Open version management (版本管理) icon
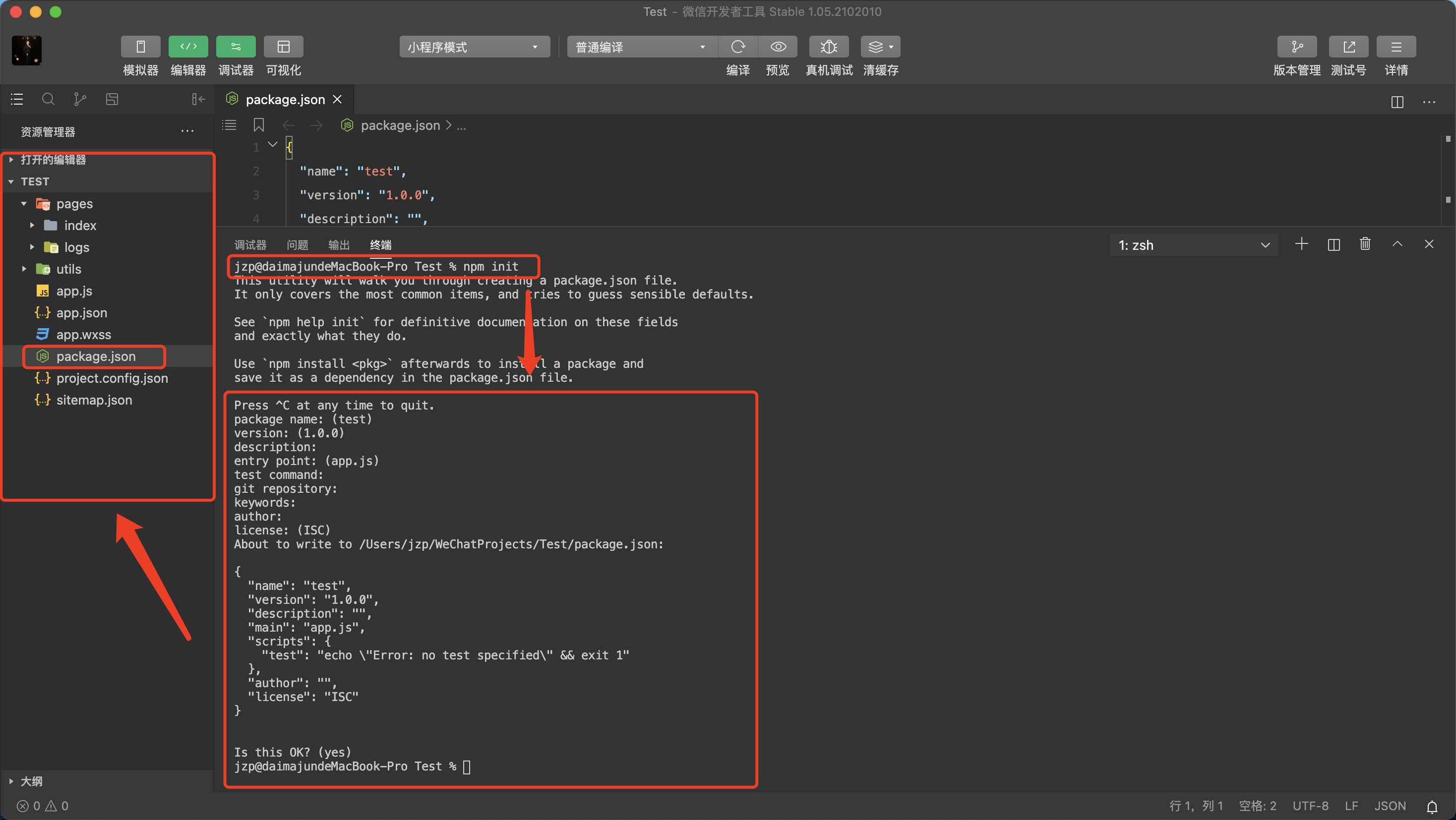Viewport: 1456px width, 820px height. 1297,47
